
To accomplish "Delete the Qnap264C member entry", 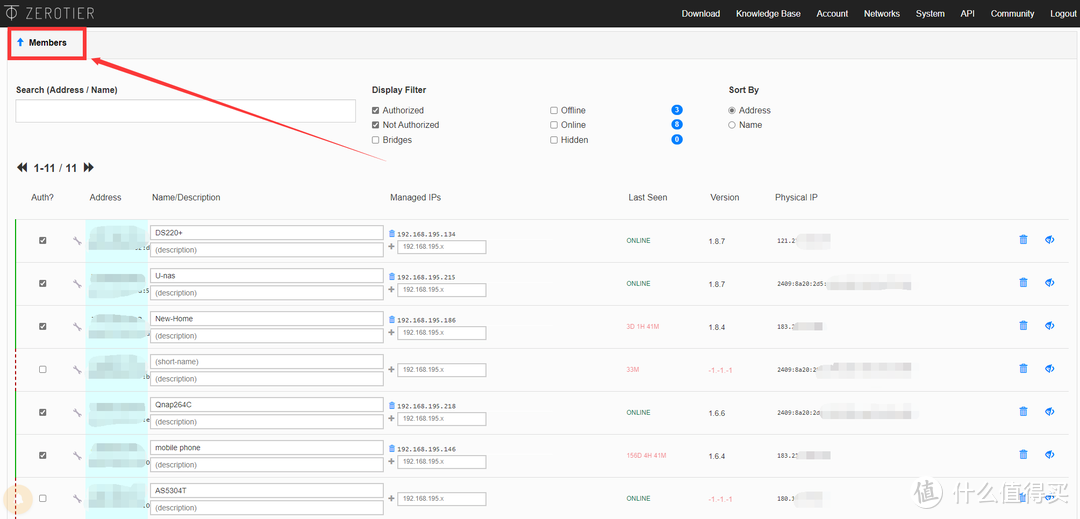I will (1022, 412).
